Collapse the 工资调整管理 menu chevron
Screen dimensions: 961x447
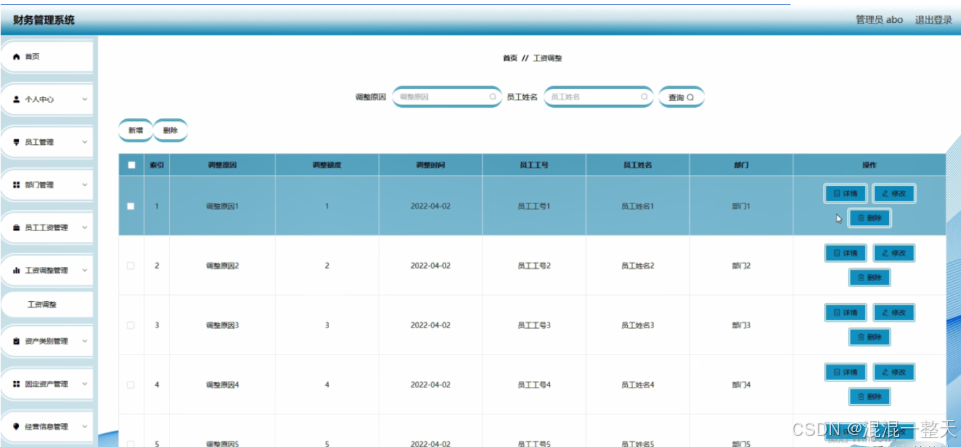coord(85,270)
